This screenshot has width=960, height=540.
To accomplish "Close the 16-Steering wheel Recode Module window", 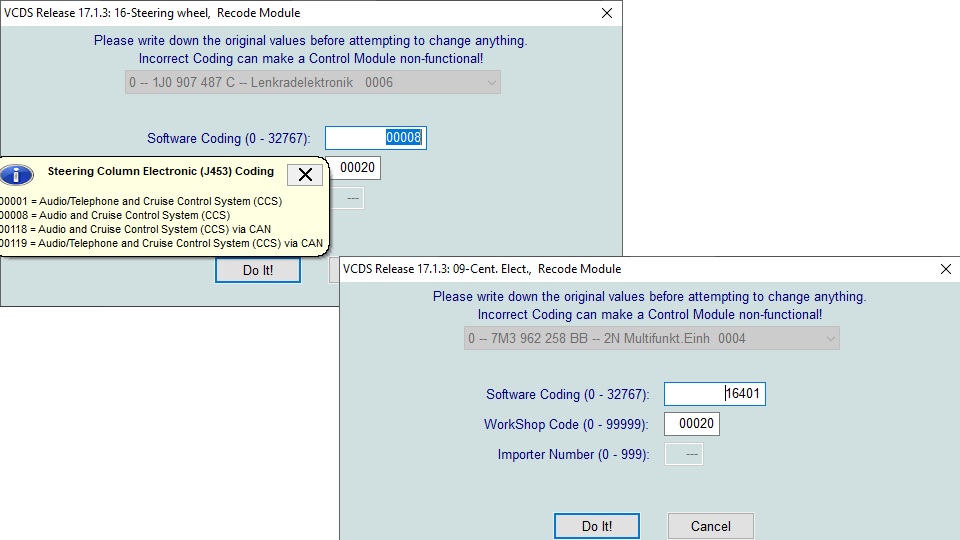I will [x=606, y=13].
